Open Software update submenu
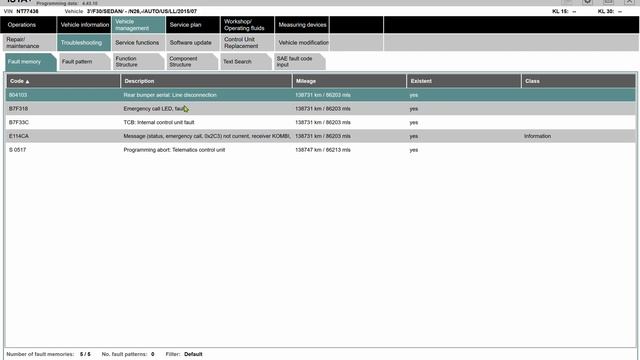The image size is (640, 360). [193, 42]
